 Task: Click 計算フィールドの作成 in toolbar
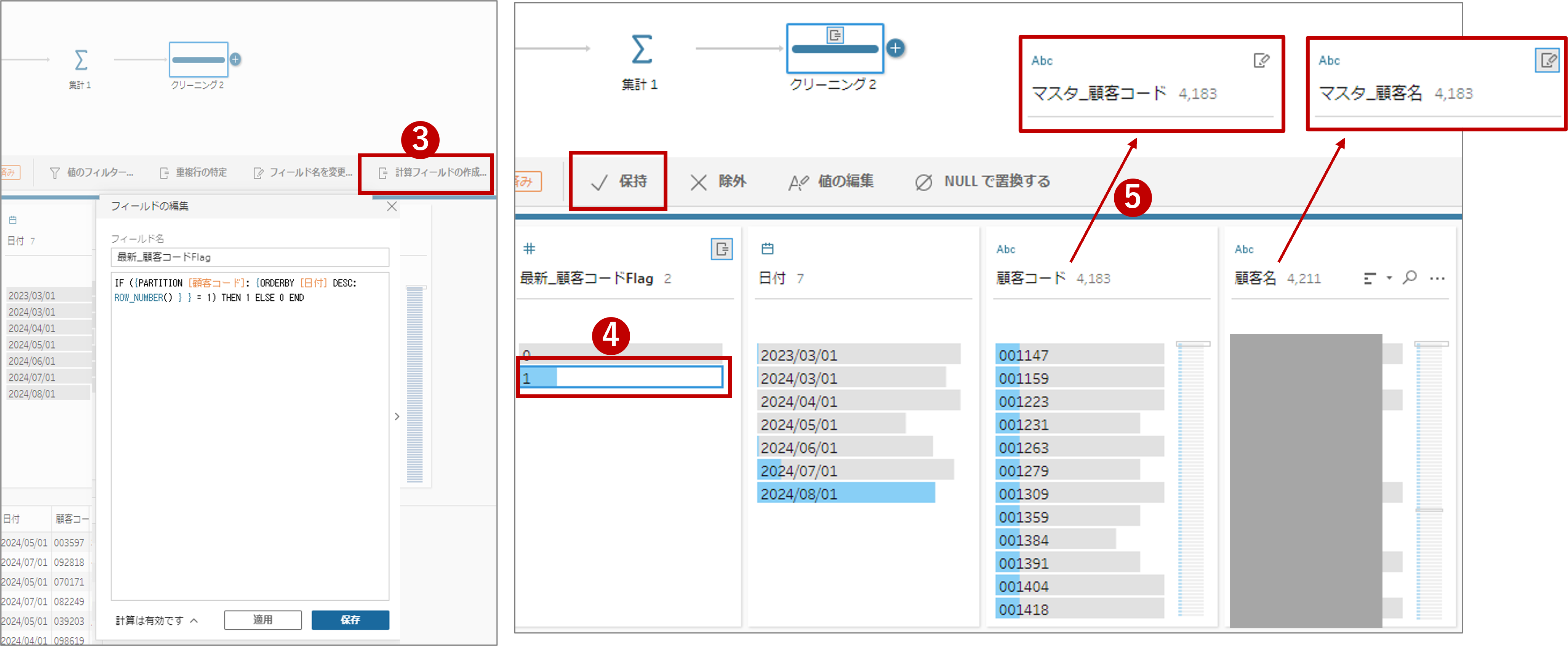coord(432,173)
